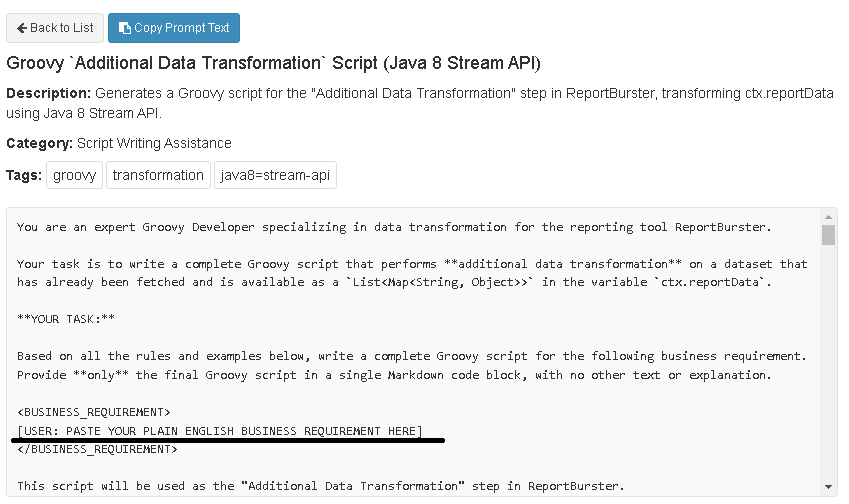Click the opening <BUSINESS_REQUIREMENT> tag line
This screenshot has height=504, width=849.
tap(94, 412)
